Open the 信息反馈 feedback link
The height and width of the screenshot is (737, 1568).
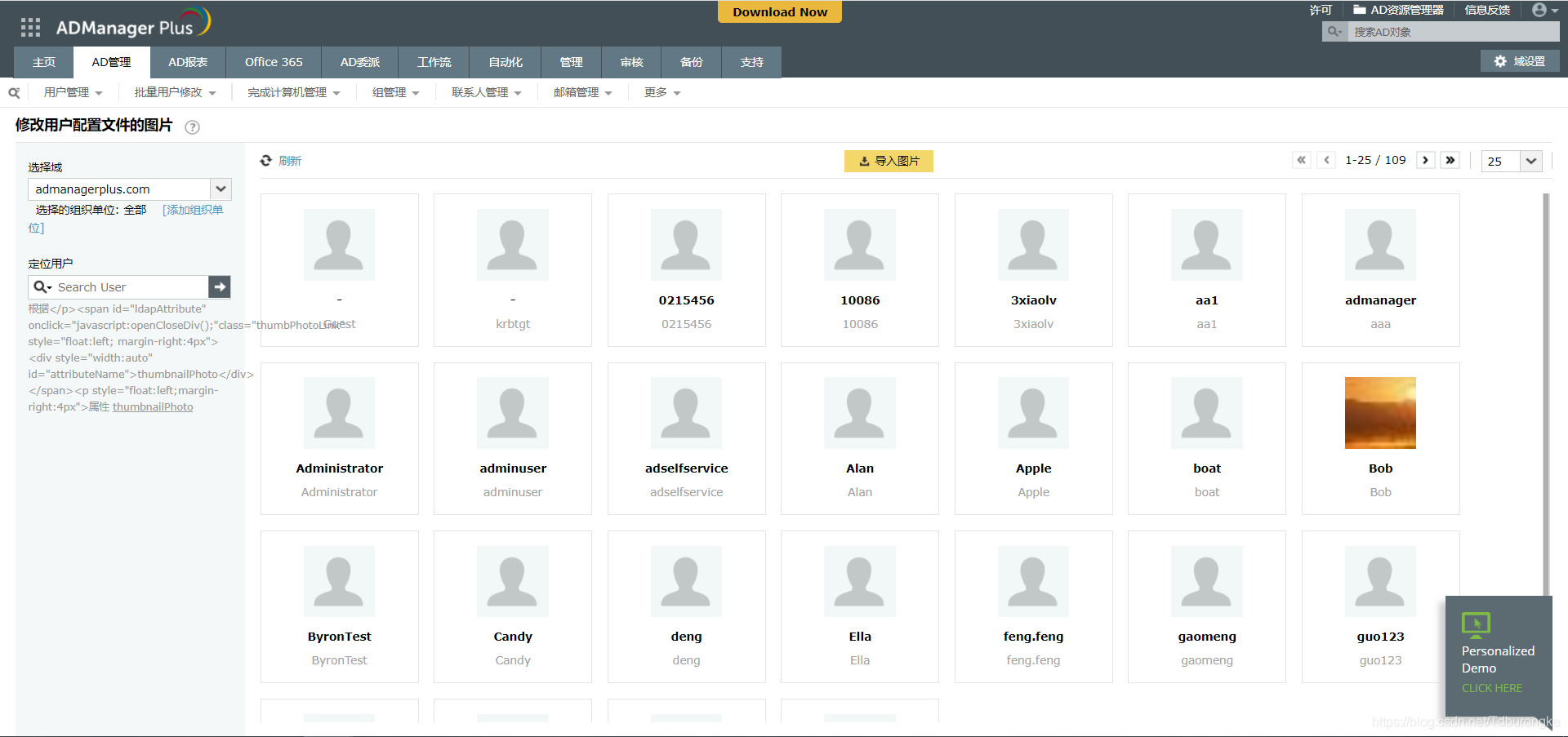pyautogui.click(x=1487, y=10)
